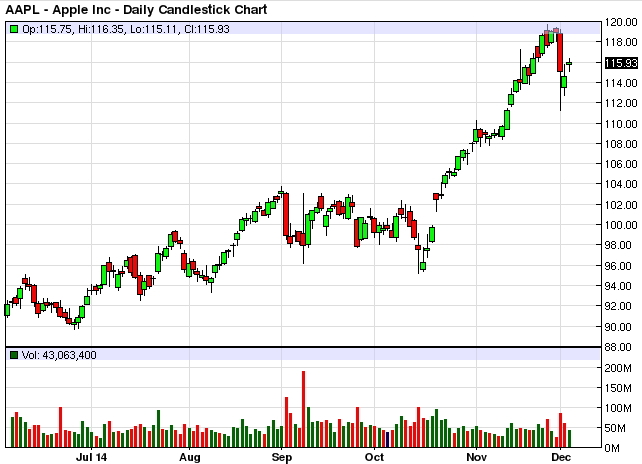The image size is (642, 464).
Task: Click the 100M volume axis label
Action: [618, 408]
